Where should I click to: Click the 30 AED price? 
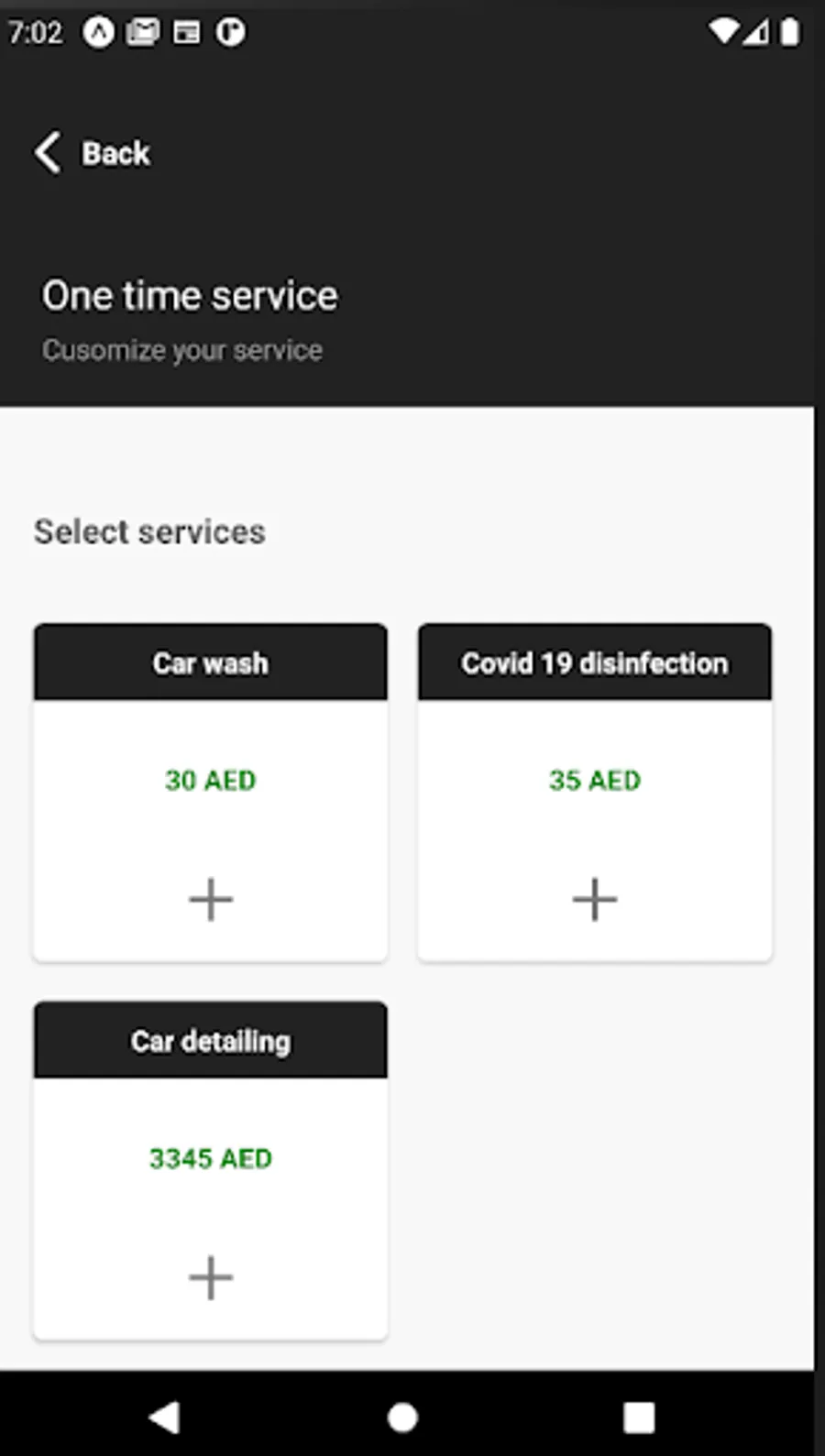(x=211, y=780)
